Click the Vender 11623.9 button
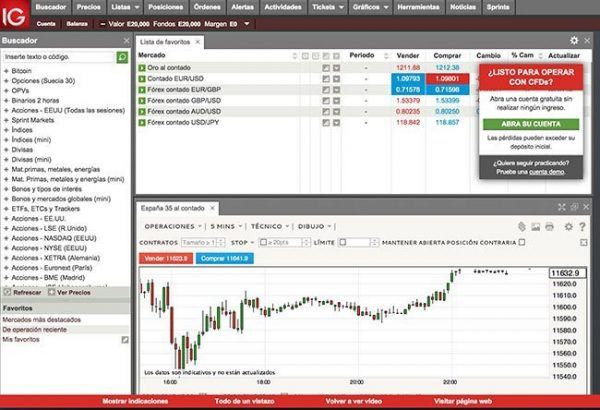This screenshot has width=600, height=410. tap(166, 258)
